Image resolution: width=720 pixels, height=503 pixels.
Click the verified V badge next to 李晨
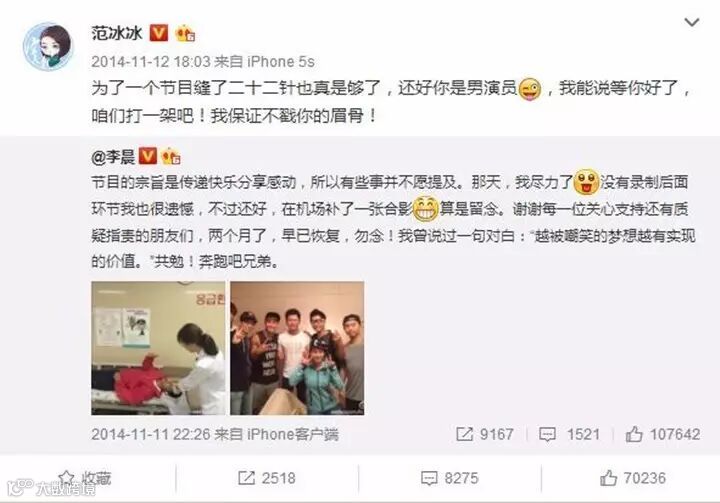pos(147,156)
